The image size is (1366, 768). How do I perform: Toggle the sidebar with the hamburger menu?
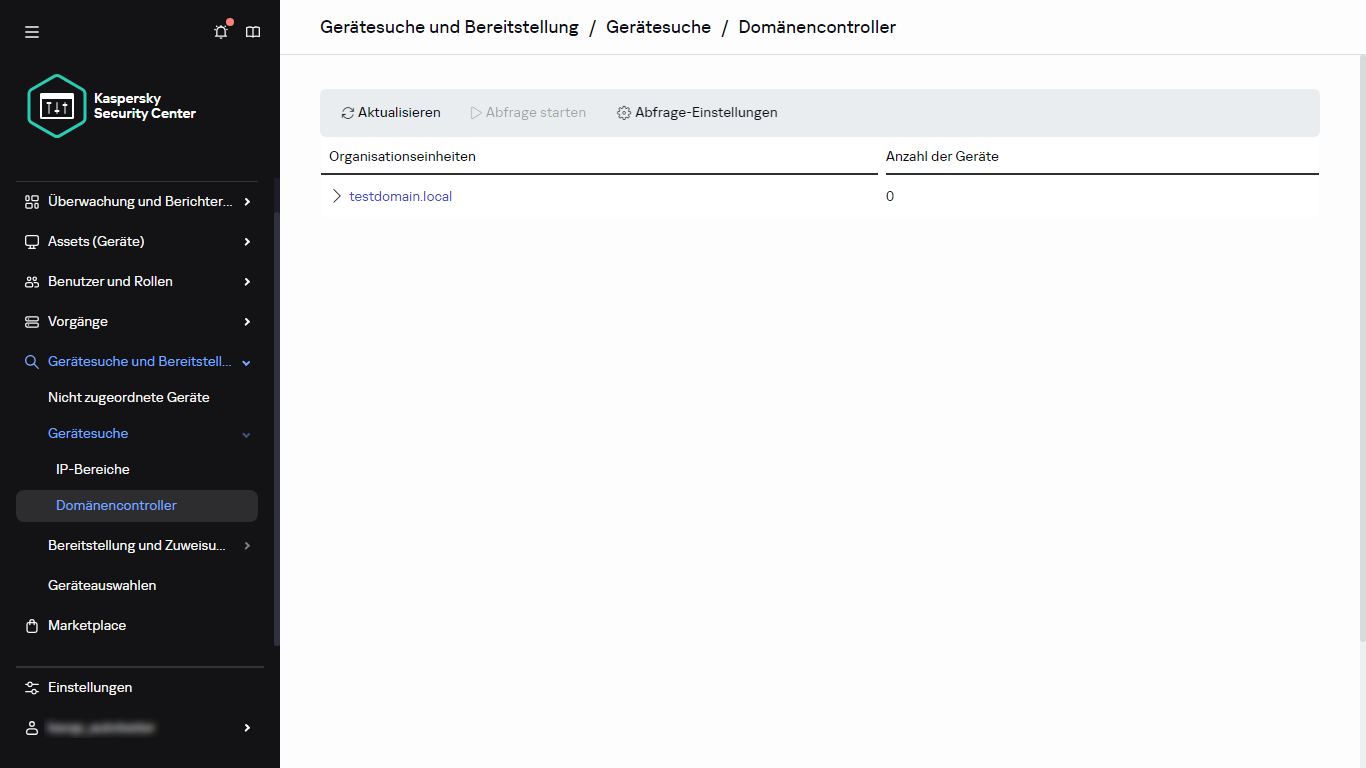[x=31, y=31]
